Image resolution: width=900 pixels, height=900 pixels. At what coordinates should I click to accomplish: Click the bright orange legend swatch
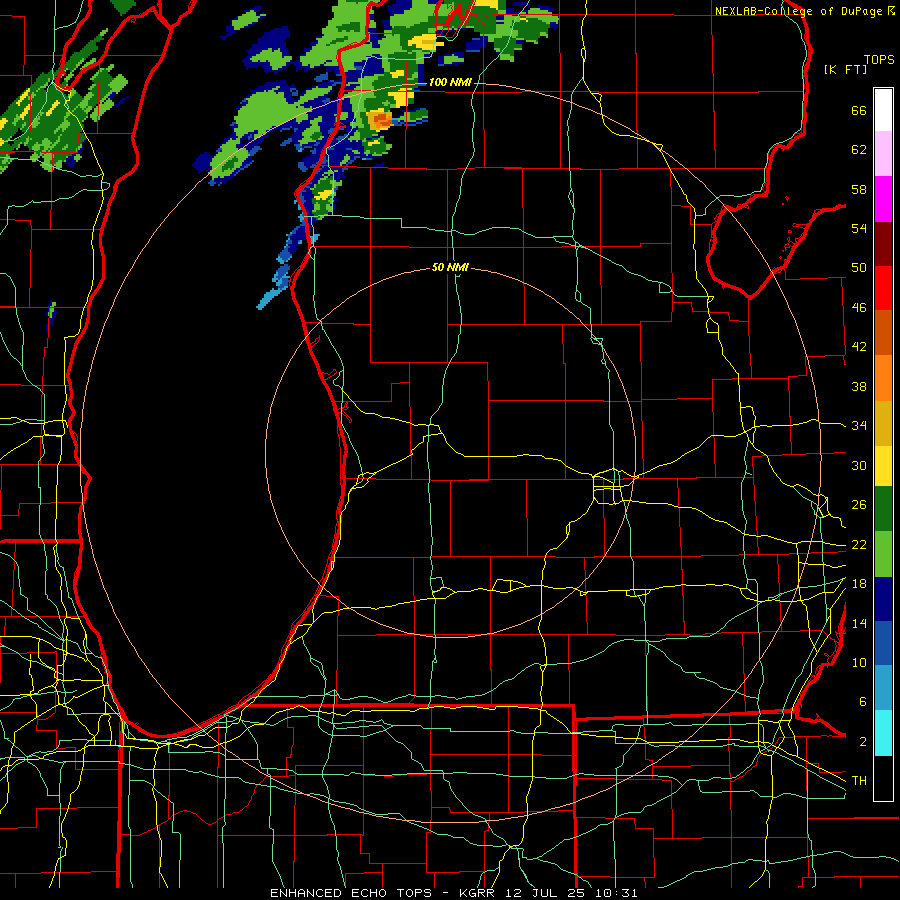883,378
